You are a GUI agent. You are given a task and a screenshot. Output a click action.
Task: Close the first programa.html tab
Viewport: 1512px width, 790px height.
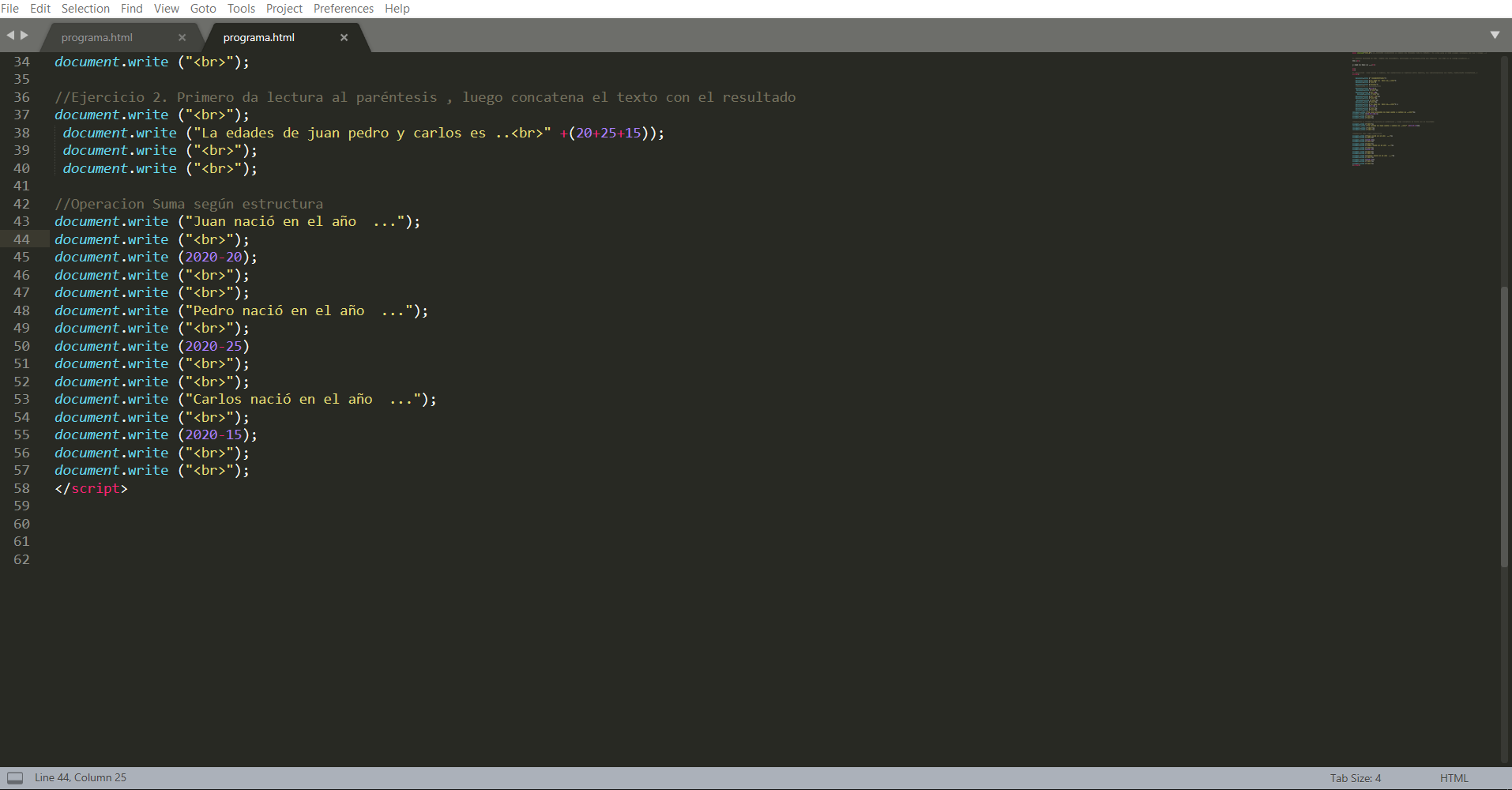(182, 37)
